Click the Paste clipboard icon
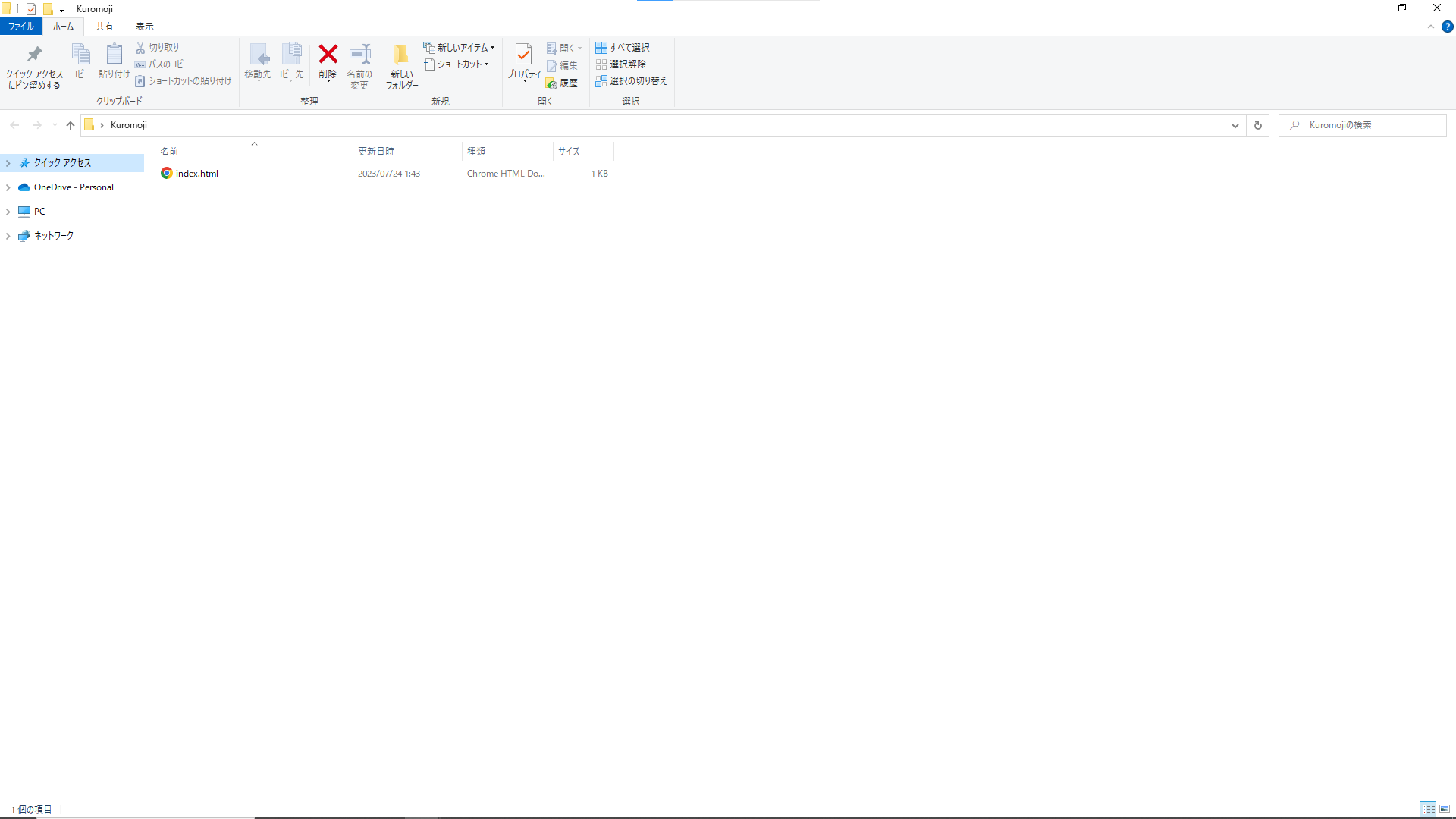This screenshot has height=819, width=1456. [114, 54]
